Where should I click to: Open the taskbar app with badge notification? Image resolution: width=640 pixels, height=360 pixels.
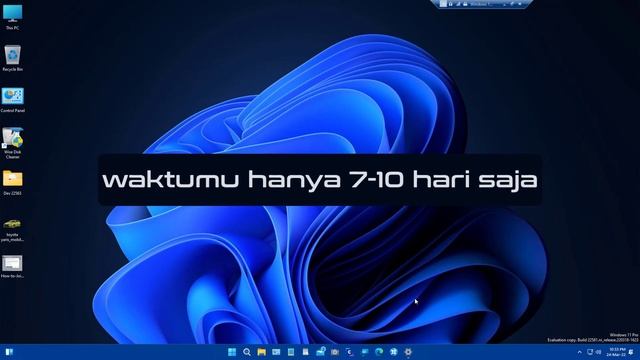320,352
